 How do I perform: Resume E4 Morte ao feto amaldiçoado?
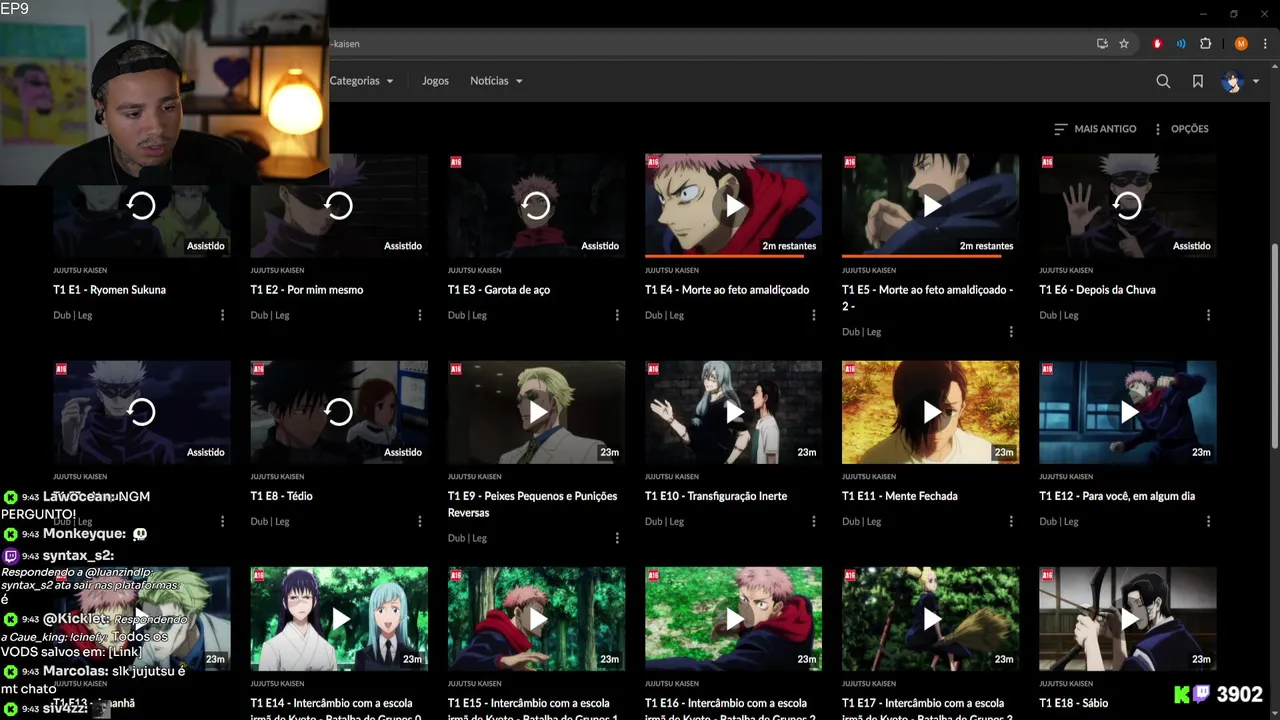[733, 205]
